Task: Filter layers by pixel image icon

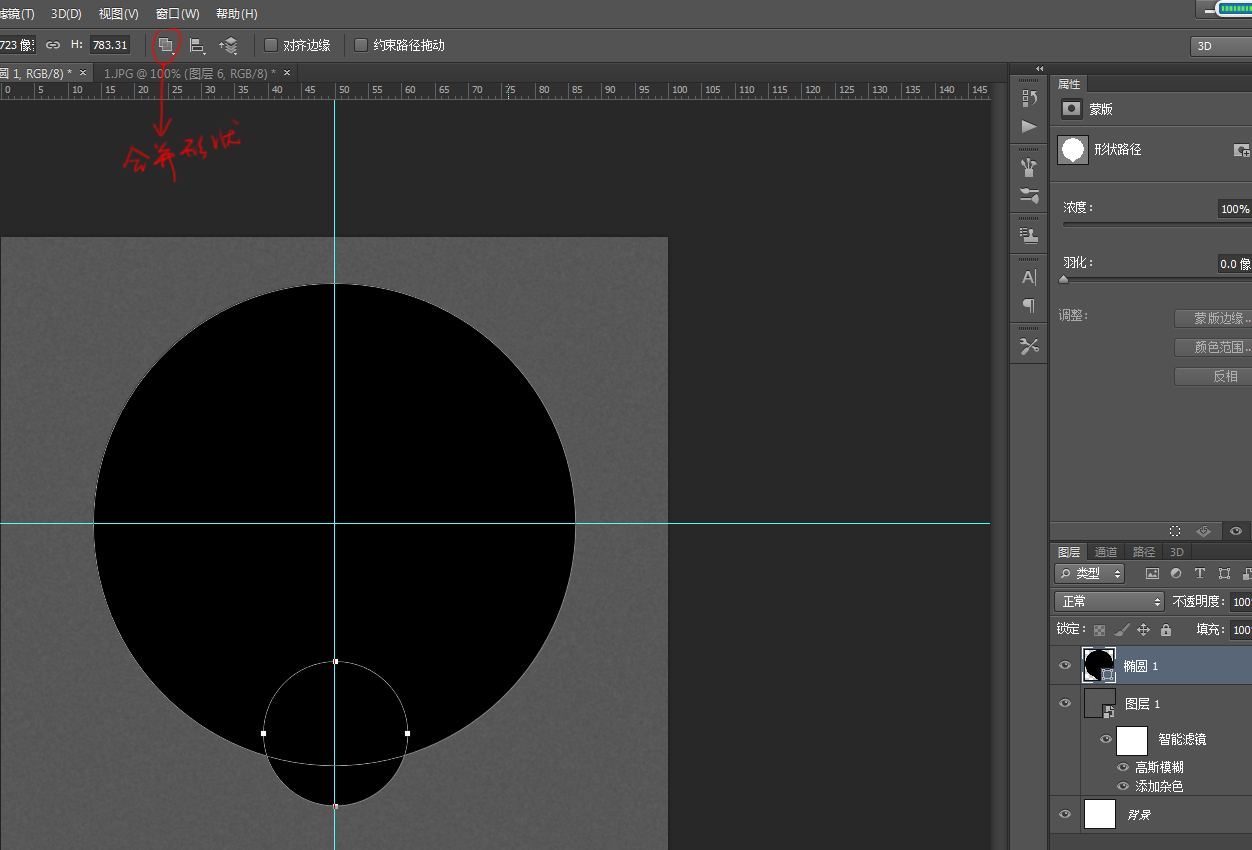Action: point(1152,574)
